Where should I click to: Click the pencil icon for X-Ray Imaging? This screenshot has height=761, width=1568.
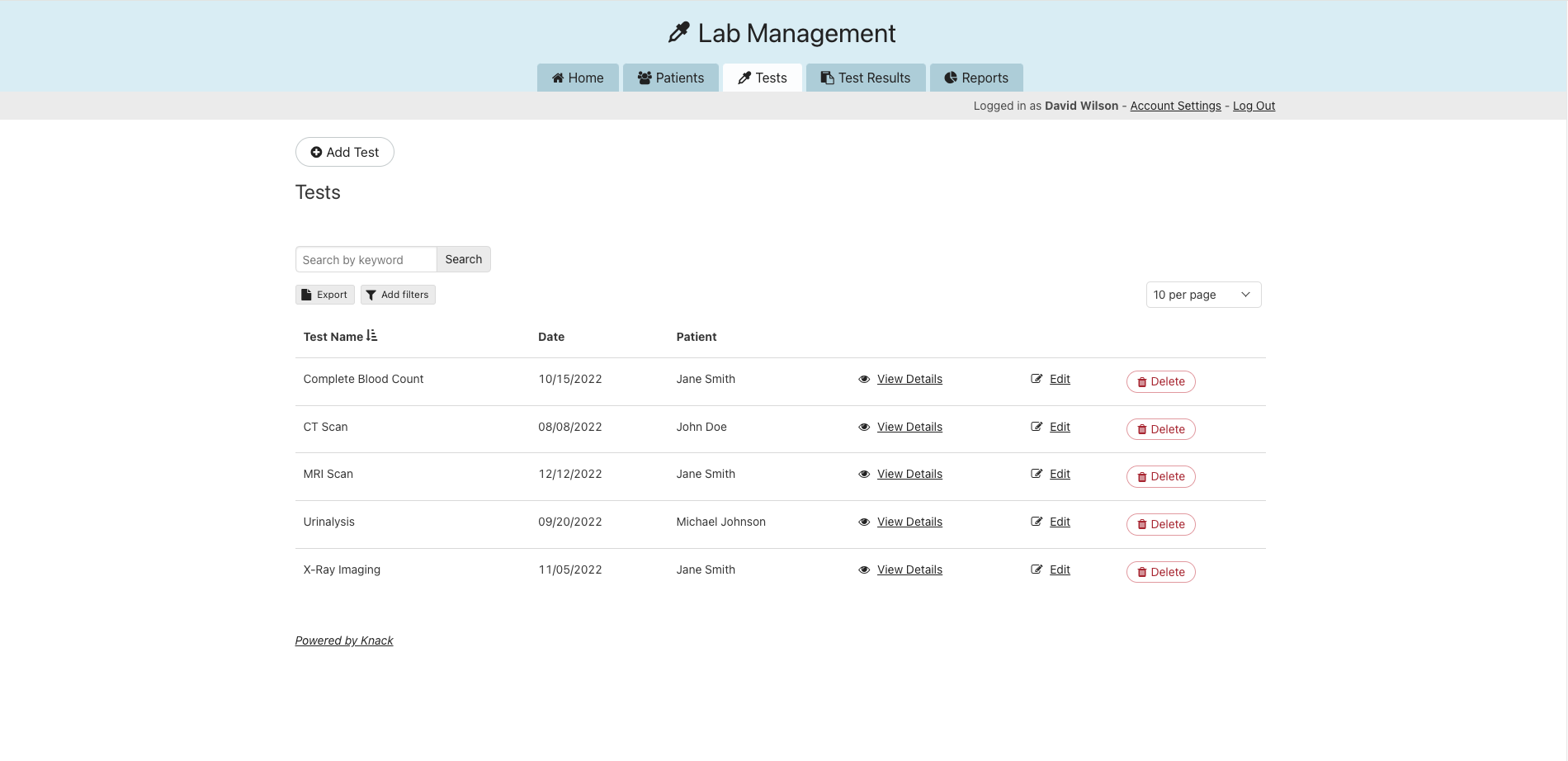click(1037, 570)
